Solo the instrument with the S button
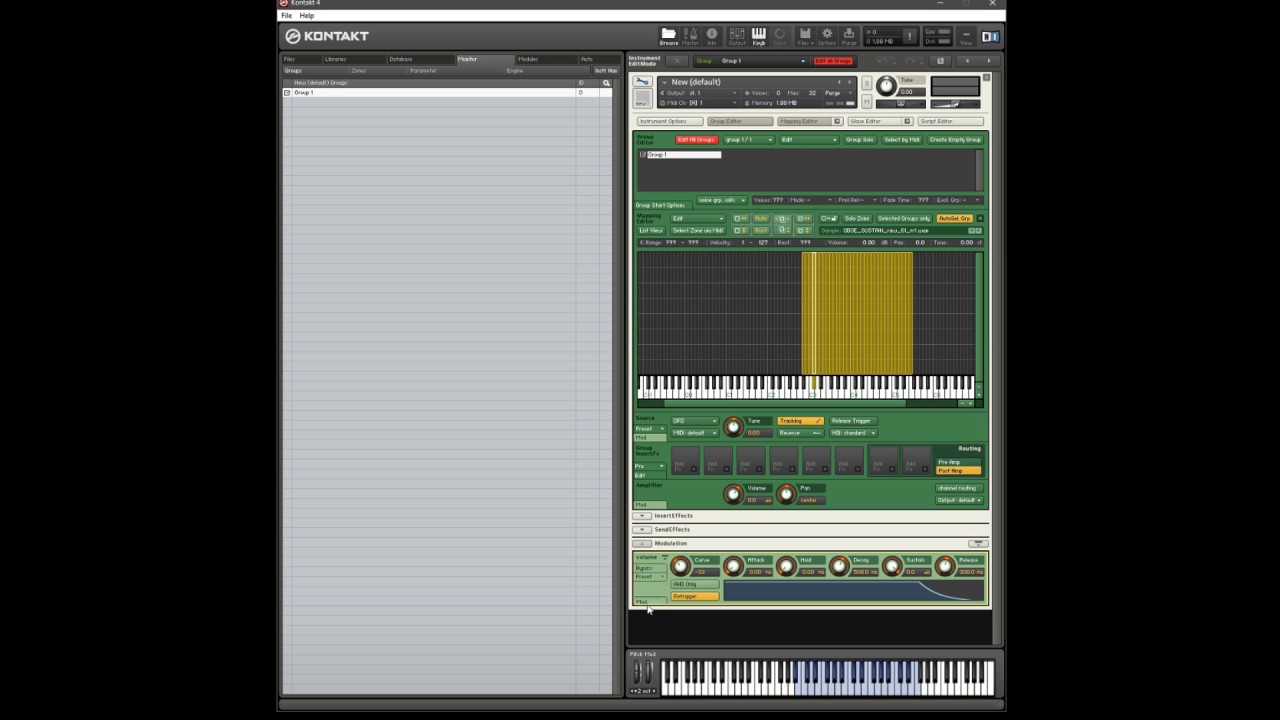Screen dimensions: 1280x720 867,83
